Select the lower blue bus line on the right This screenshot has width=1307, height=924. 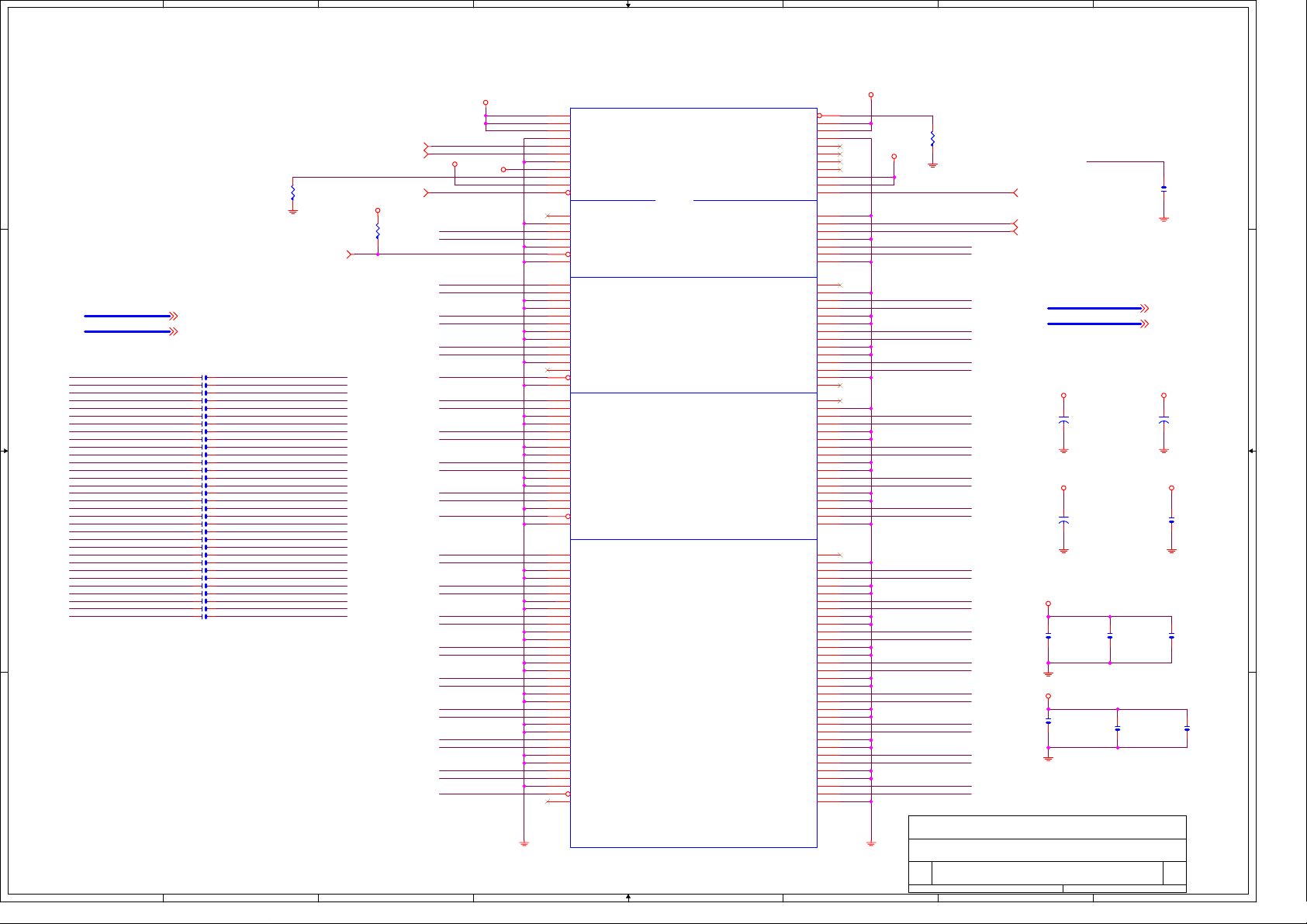(1094, 324)
